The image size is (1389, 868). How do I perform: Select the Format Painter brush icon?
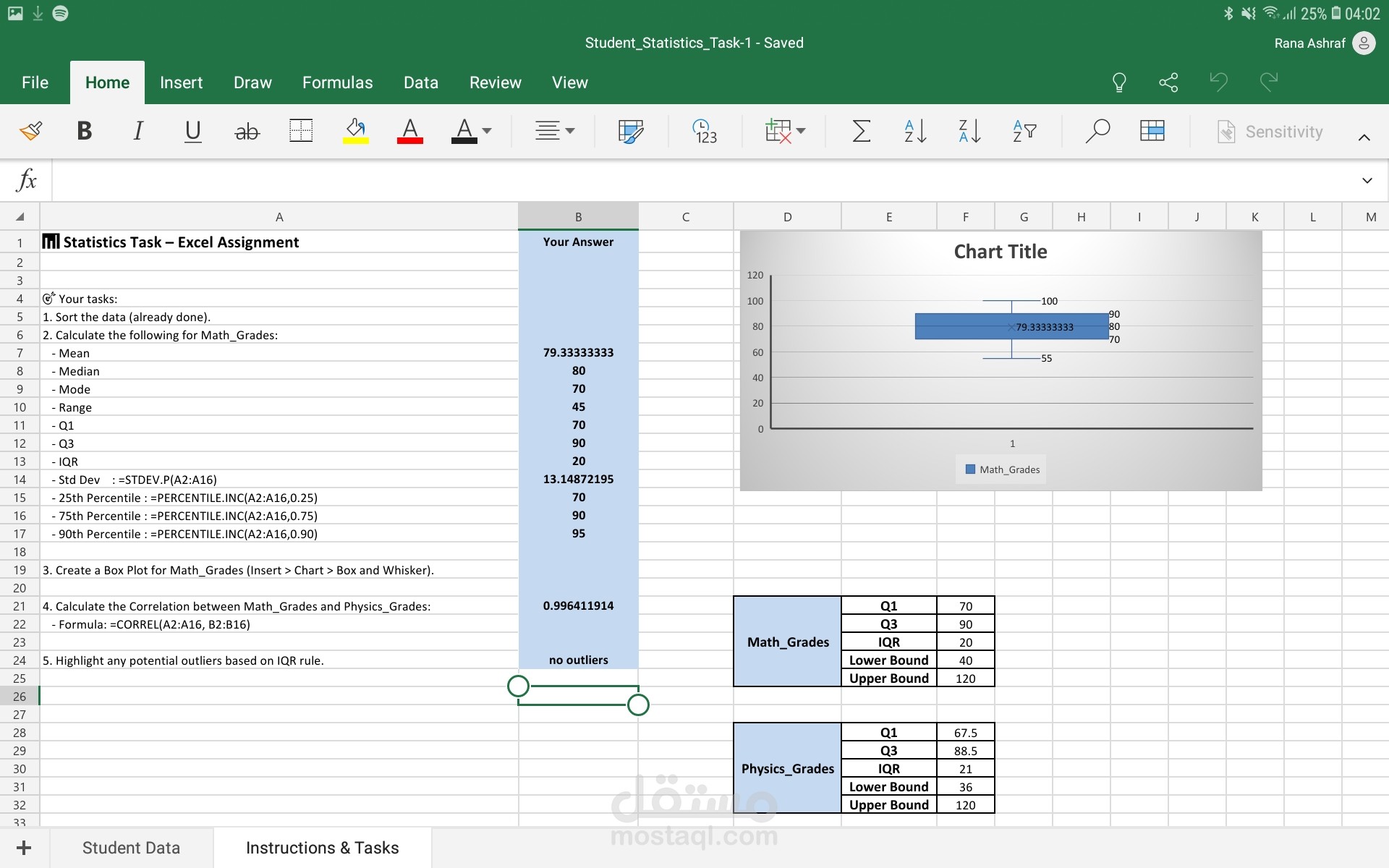30,132
